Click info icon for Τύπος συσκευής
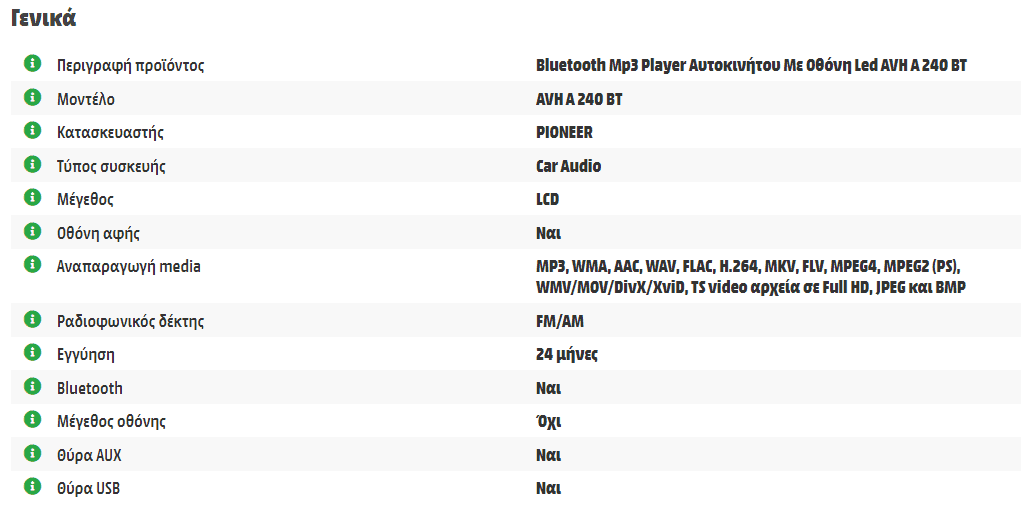 pyautogui.click(x=32, y=165)
